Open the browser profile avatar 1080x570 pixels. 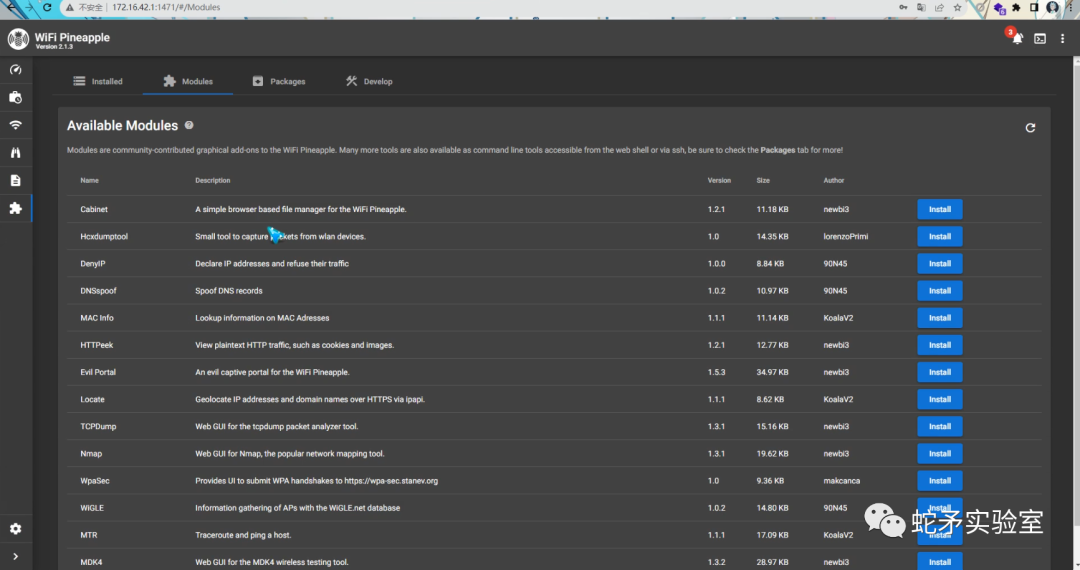coord(1052,8)
